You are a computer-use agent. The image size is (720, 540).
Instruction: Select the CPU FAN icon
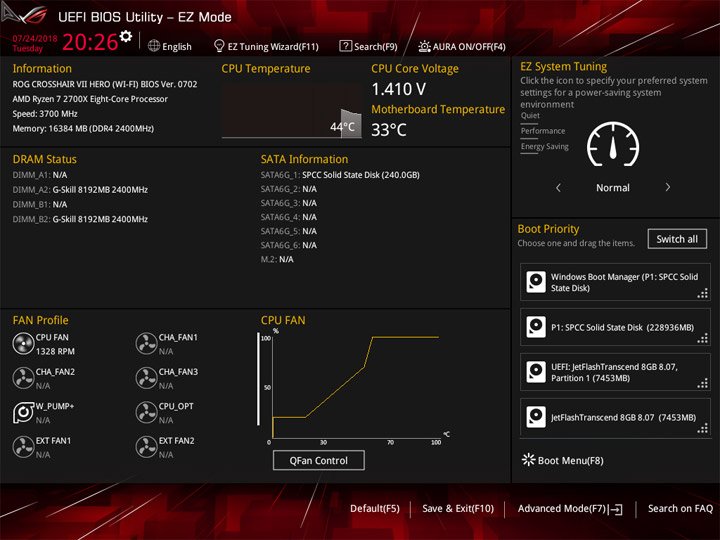coord(23,343)
